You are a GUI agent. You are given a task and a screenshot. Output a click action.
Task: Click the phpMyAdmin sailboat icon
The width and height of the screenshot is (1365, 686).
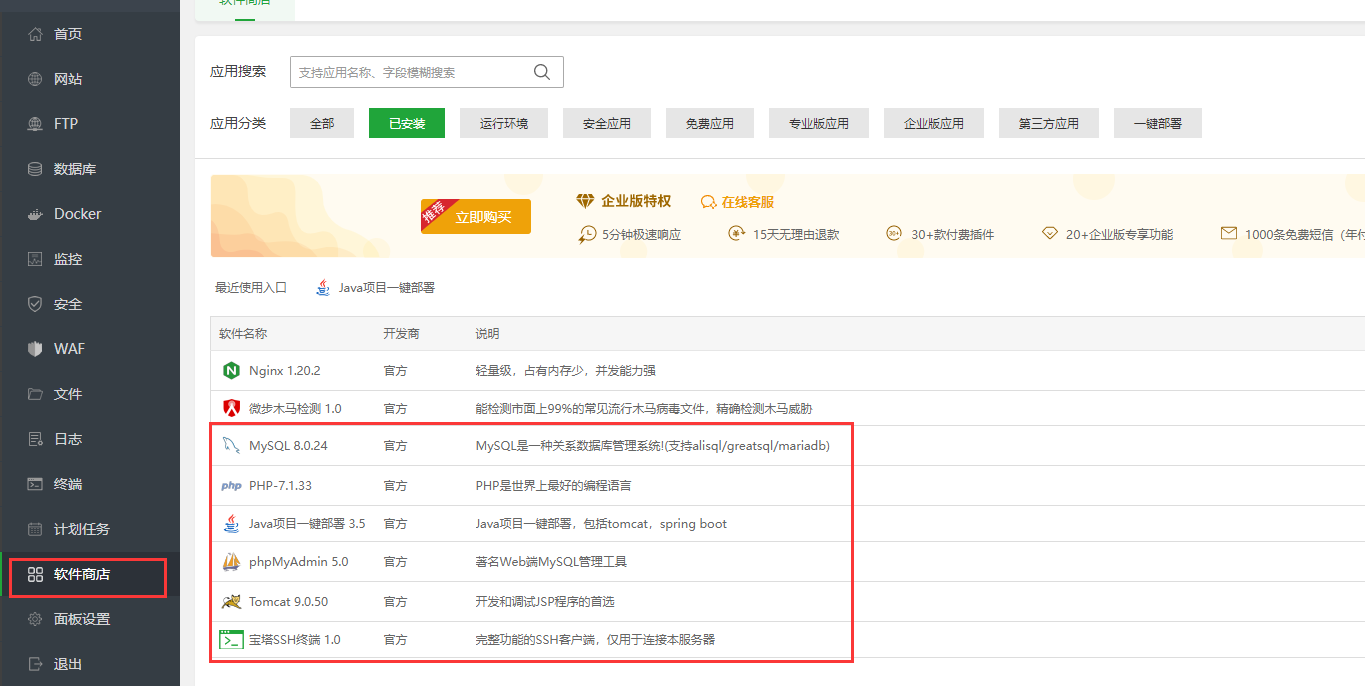pos(231,562)
